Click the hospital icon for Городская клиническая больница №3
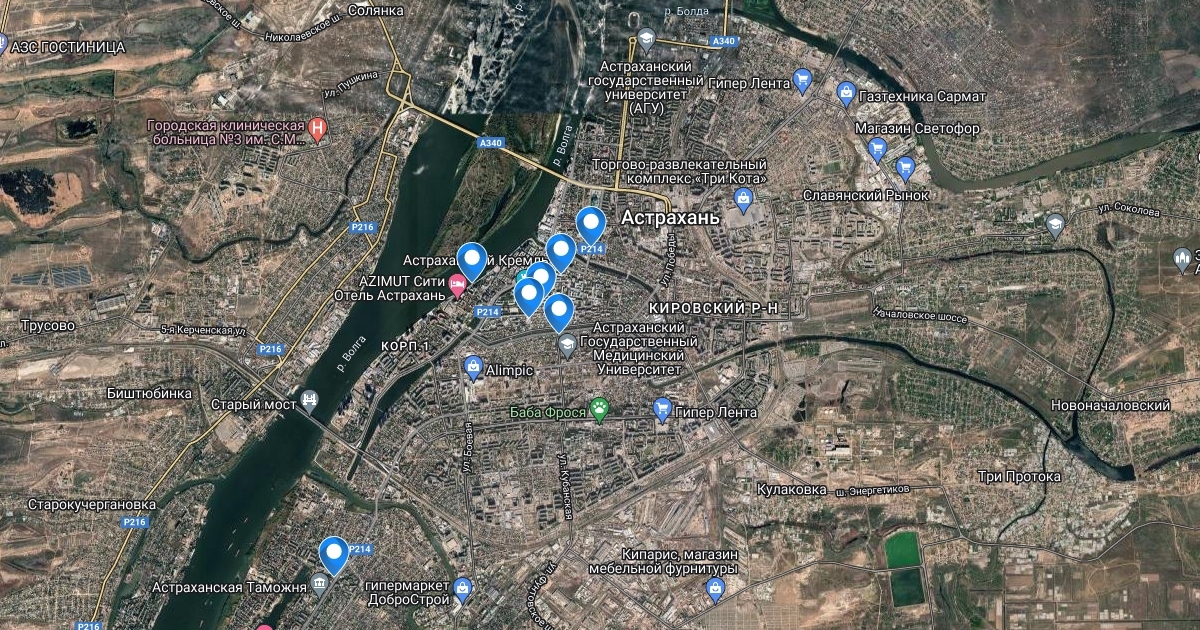Viewport: 1200px width, 630px height. [318, 127]
